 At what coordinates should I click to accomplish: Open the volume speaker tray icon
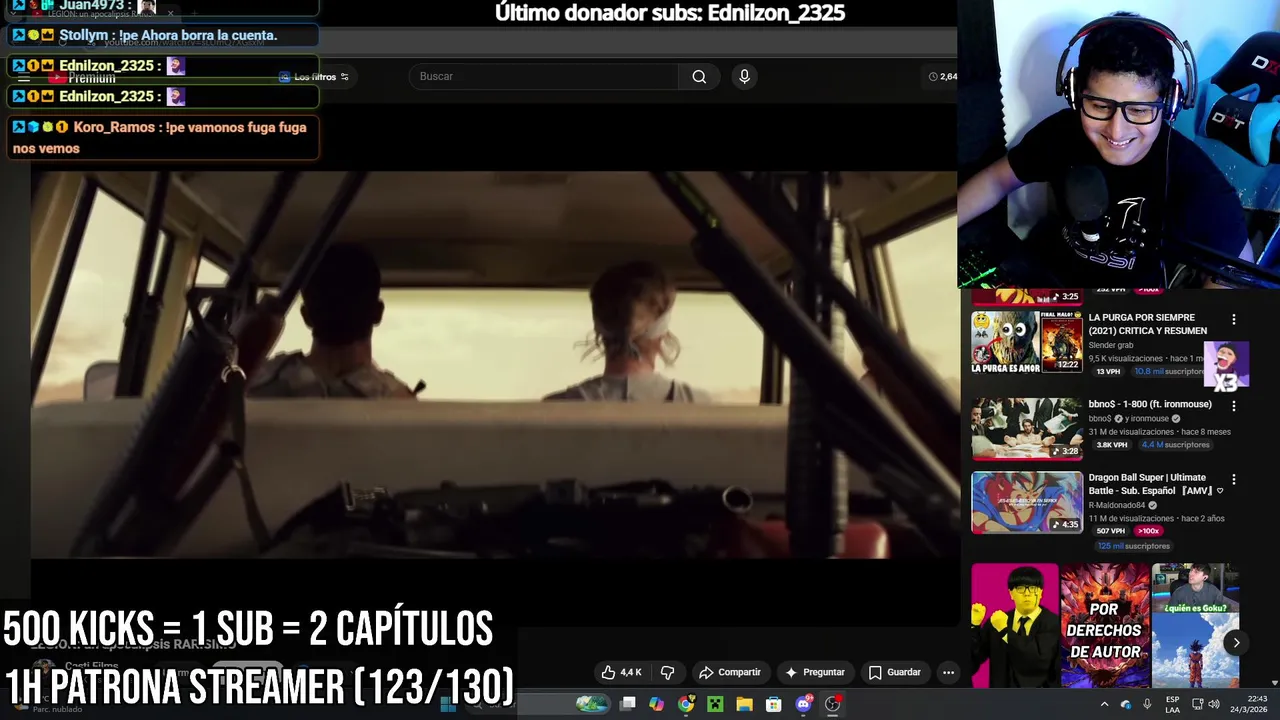1213,704
